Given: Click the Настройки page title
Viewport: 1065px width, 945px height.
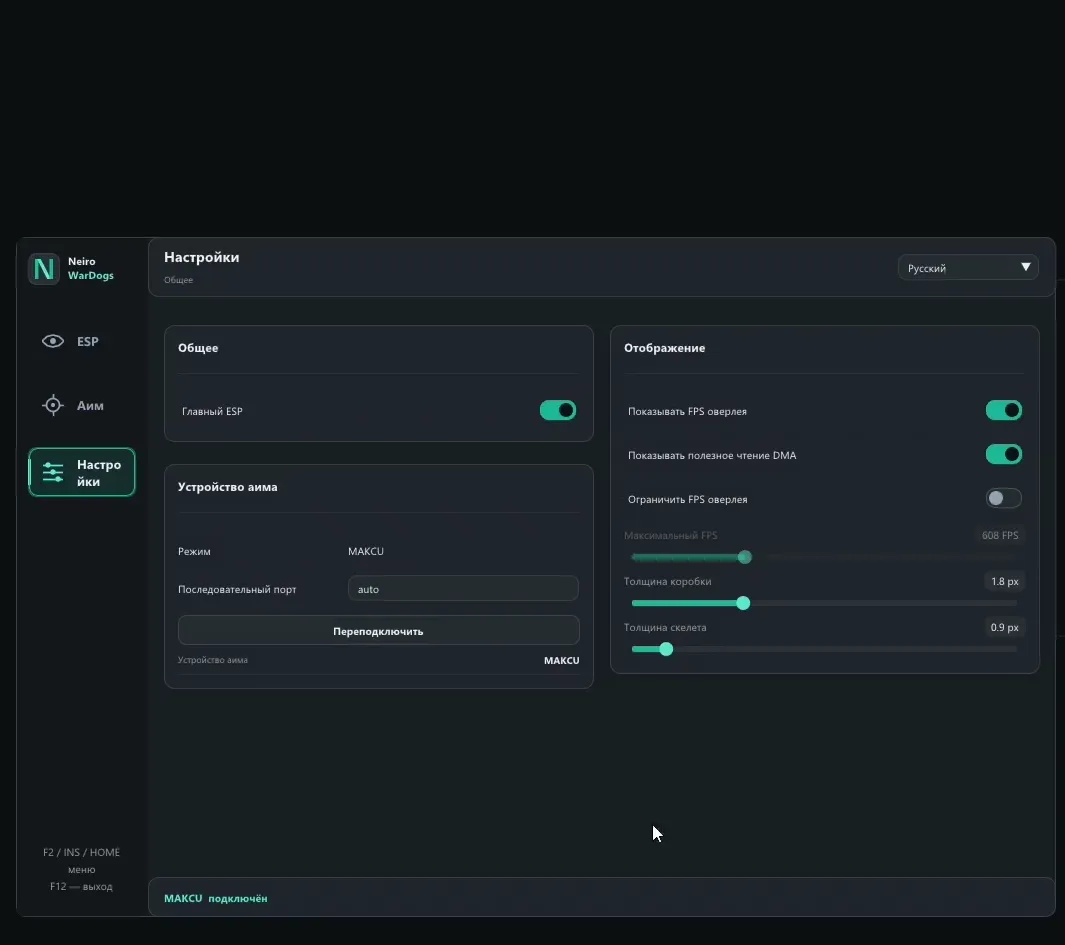Looking at the screenshot, I should pyautogui.click(x=202, y=257).
